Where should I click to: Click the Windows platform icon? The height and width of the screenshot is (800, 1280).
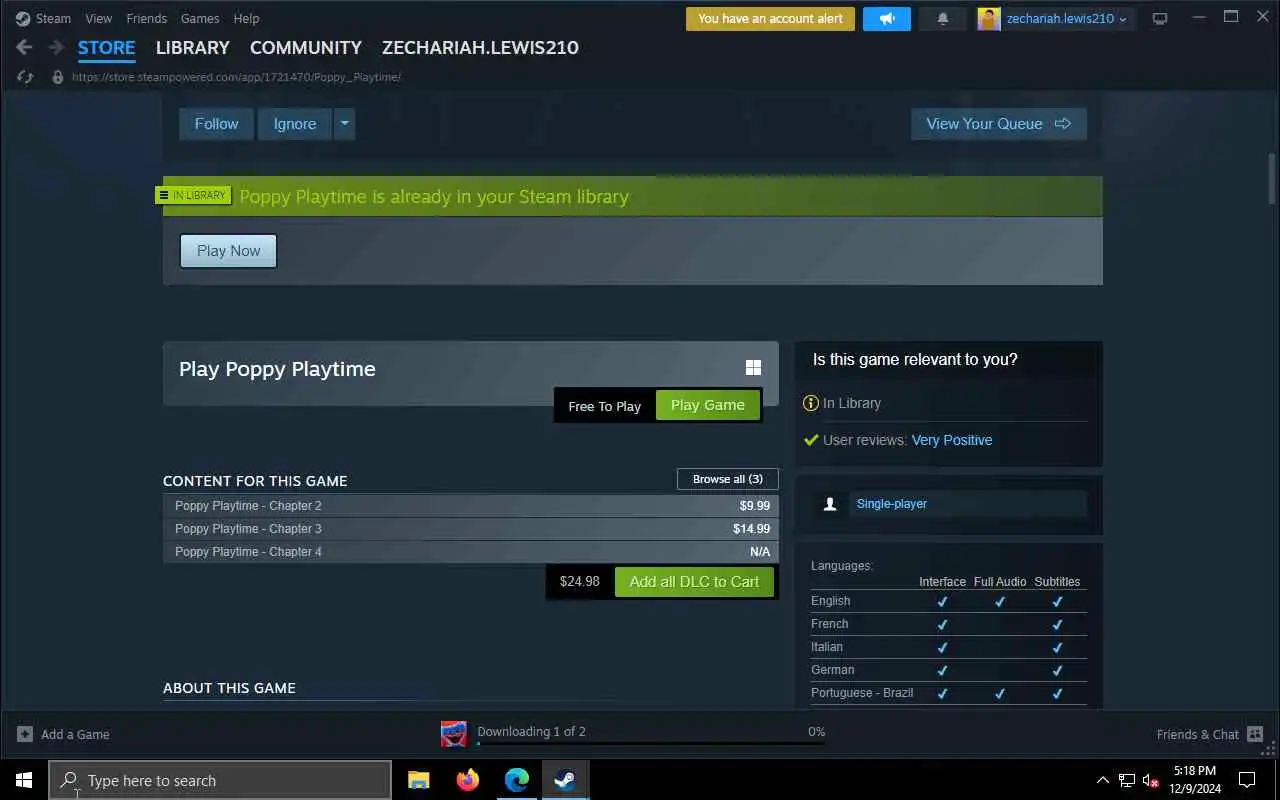coord(753,368)
